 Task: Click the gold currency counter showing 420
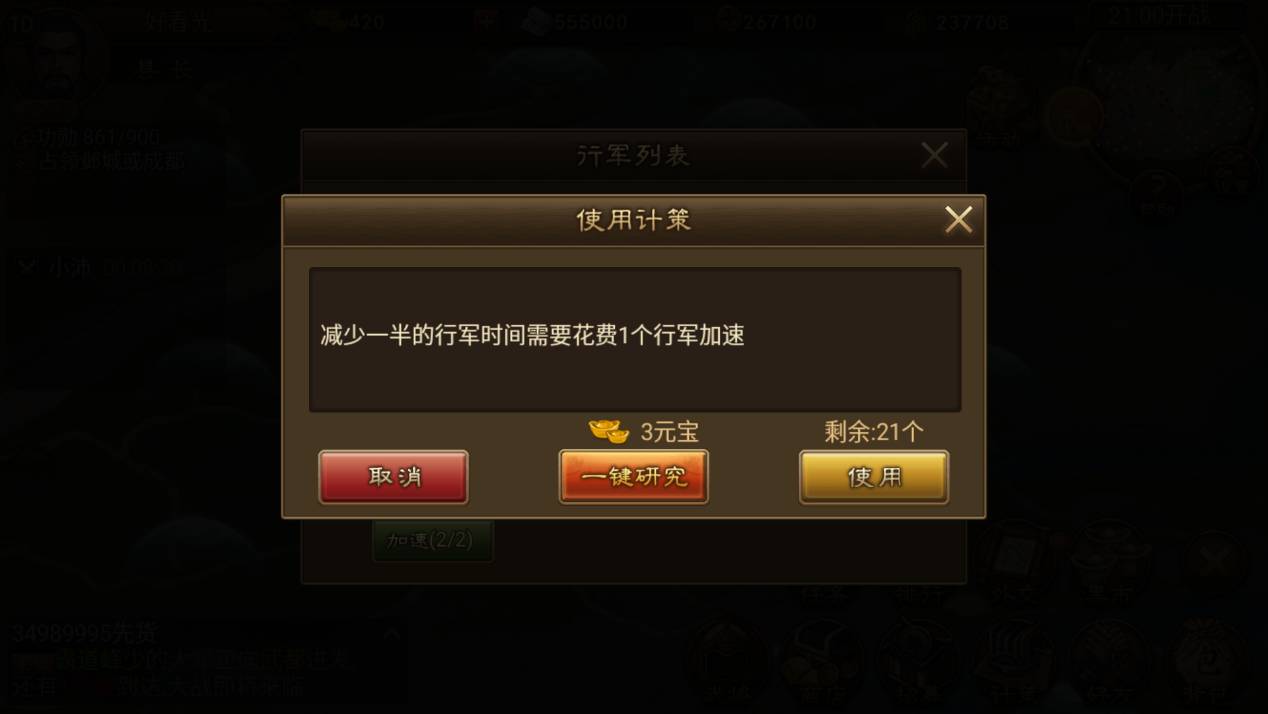tap(348, 21)
